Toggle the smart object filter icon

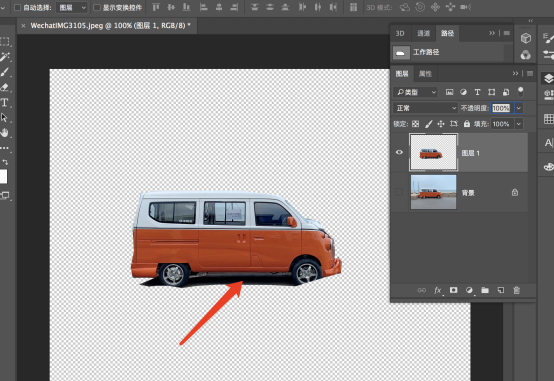[506, 92]
